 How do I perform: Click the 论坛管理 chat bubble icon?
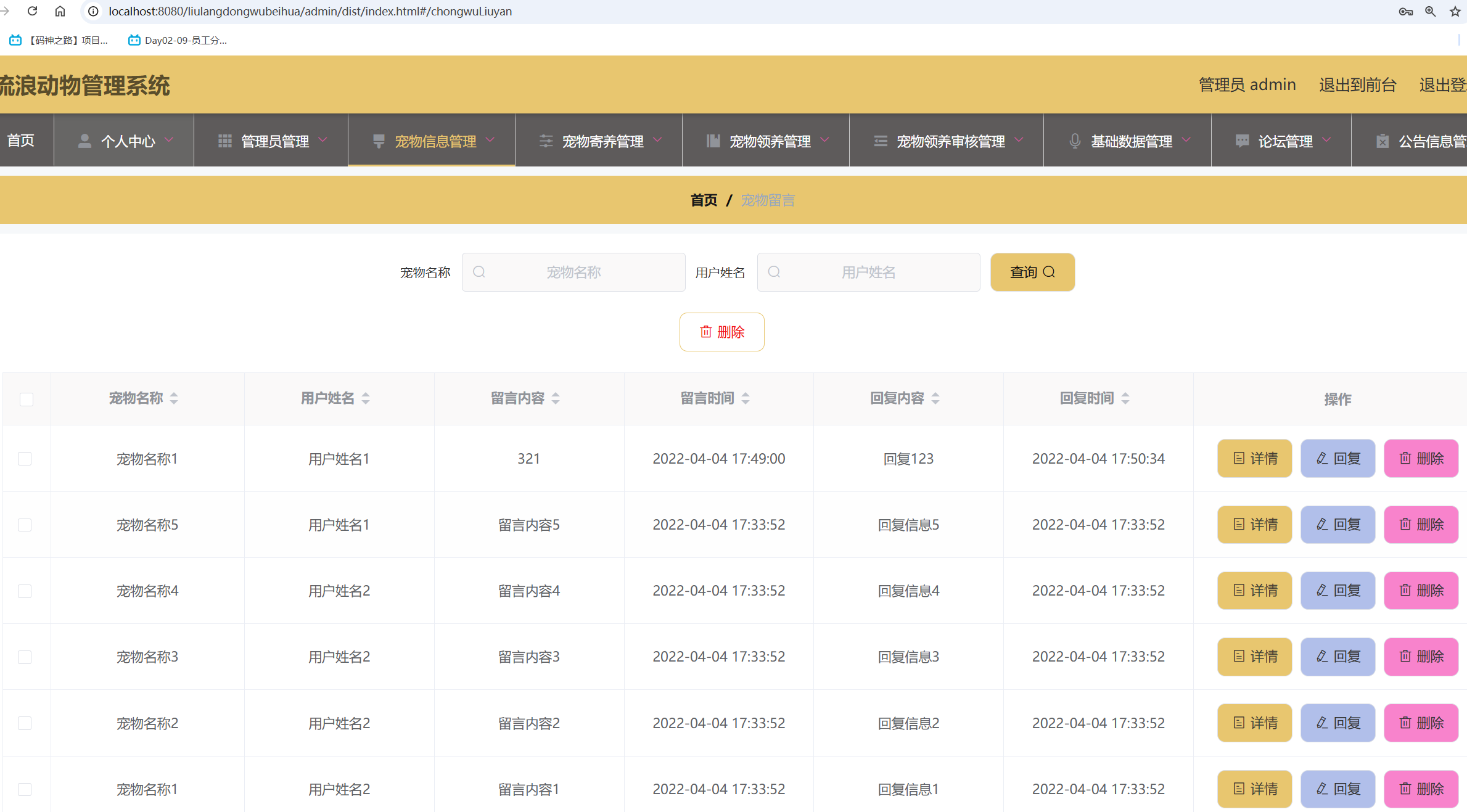pos(1242,141)
